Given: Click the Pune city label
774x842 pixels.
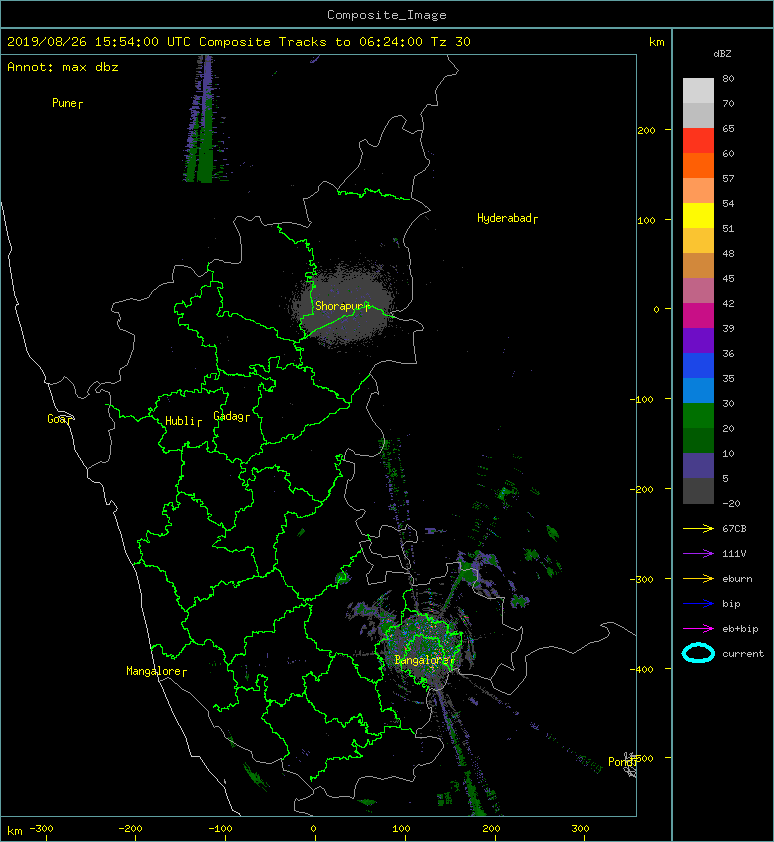Looking at the screenshot, I should point(67,103).
